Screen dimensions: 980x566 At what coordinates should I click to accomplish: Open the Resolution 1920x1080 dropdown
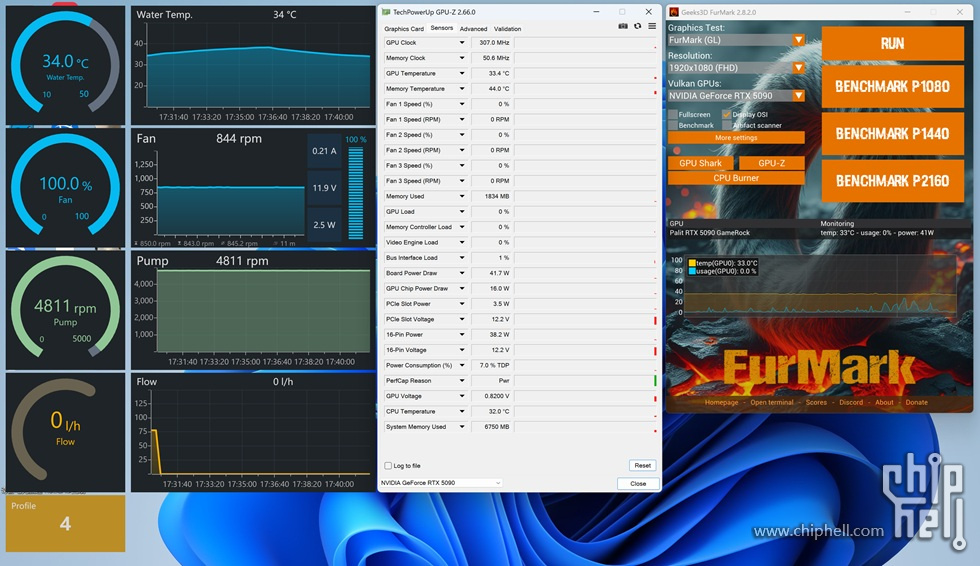(736, 67)
